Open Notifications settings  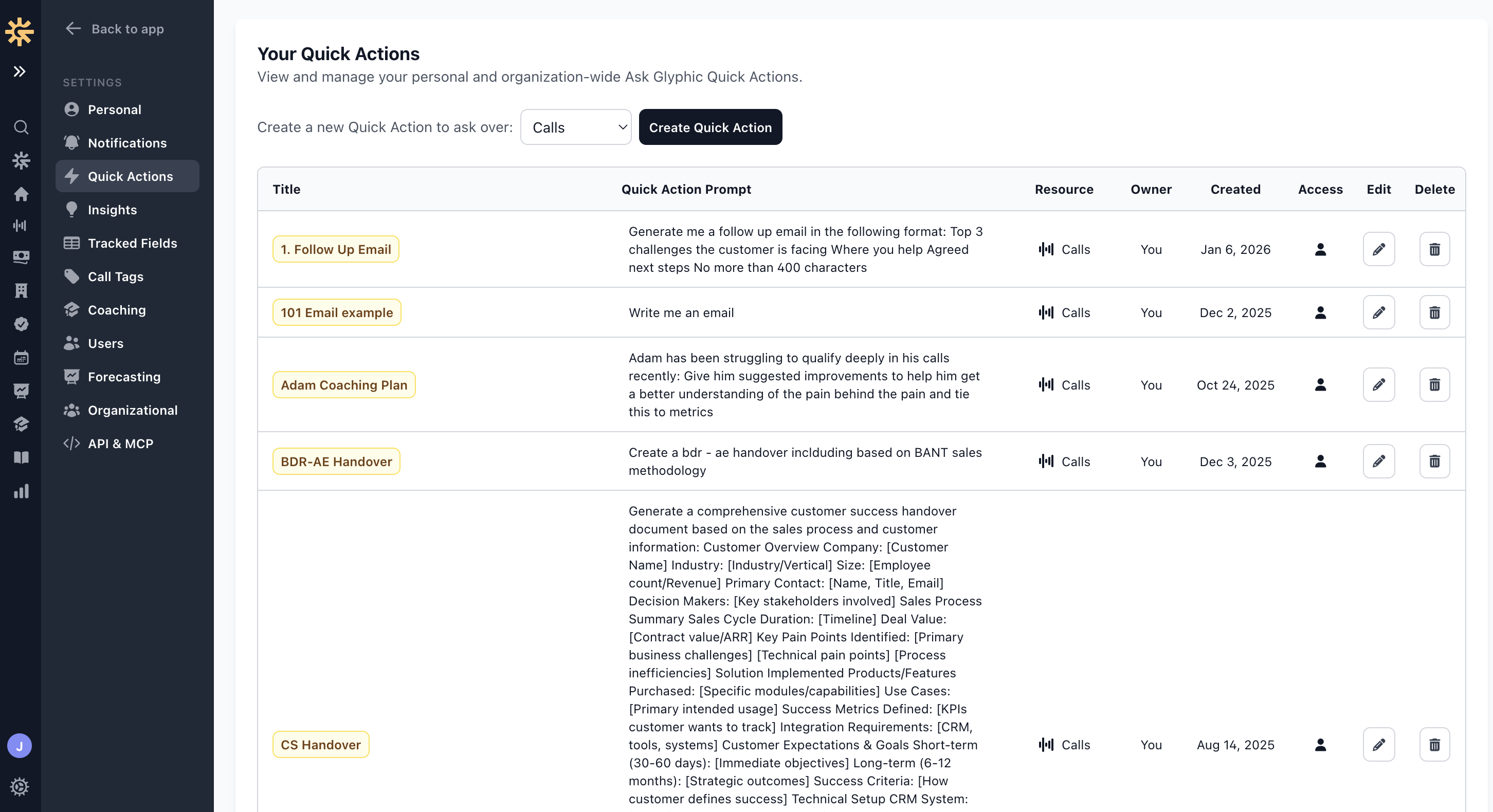click(x=128, y=143)
